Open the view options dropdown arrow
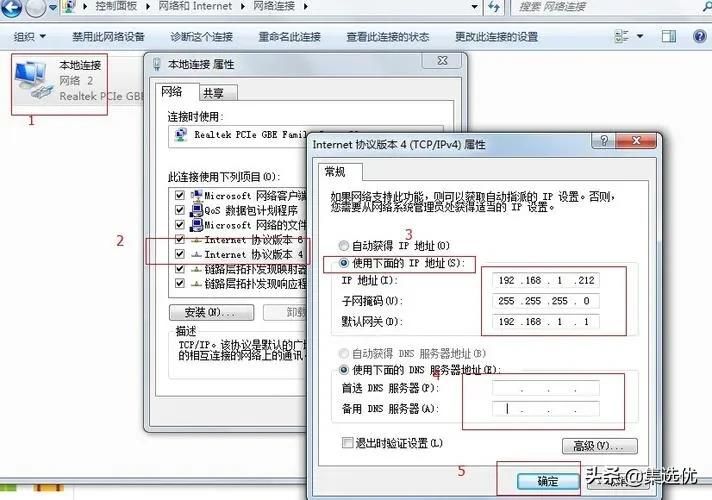The width and height of the screenshot is (712, 500). pos(640,36)
